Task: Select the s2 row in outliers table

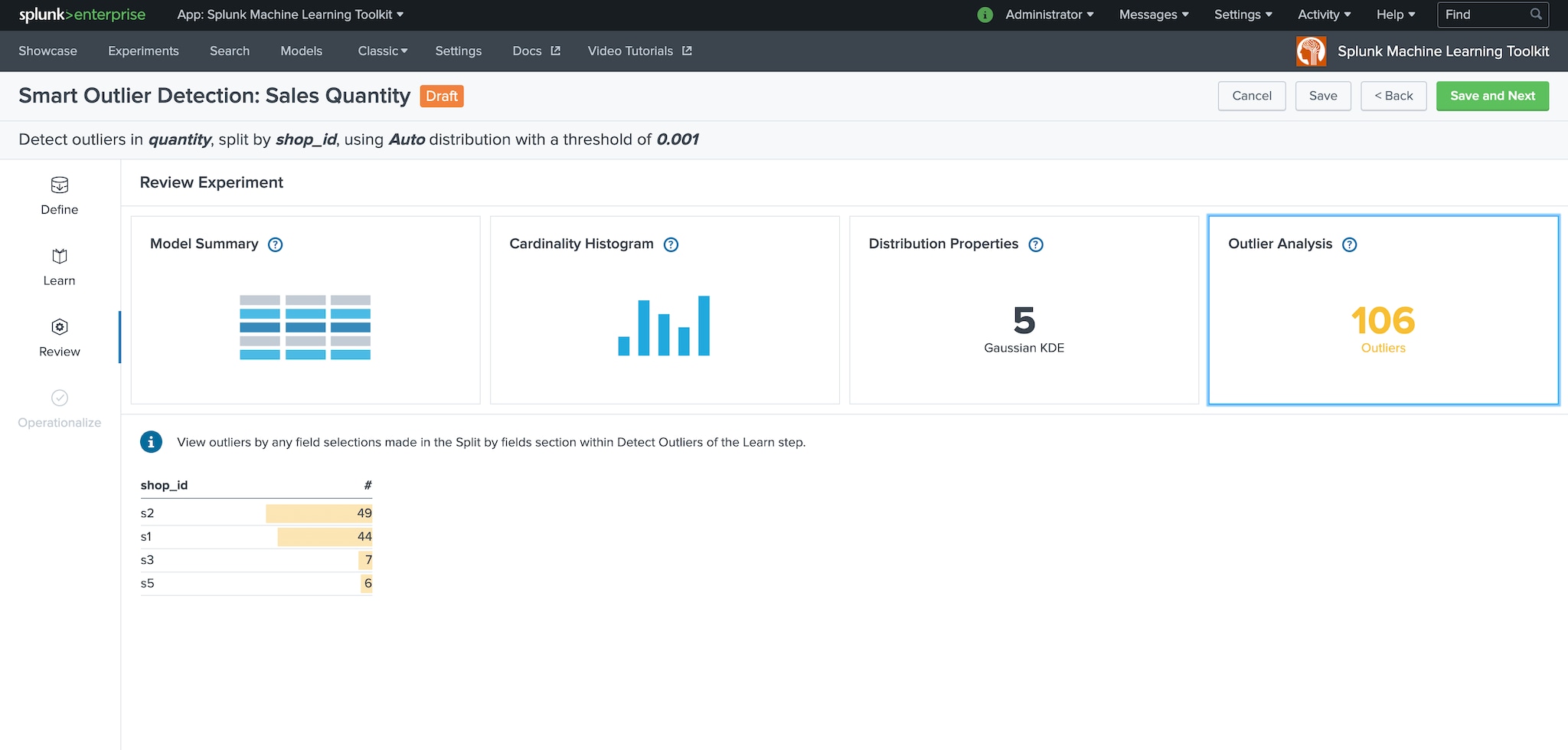Action: tap(256, 513)
